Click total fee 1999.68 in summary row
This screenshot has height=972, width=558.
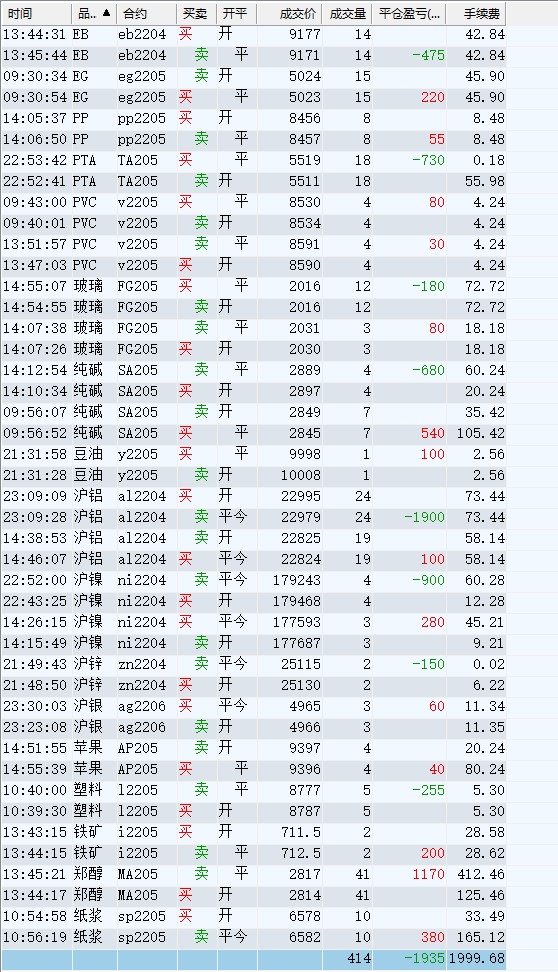[x=477, y=958]
